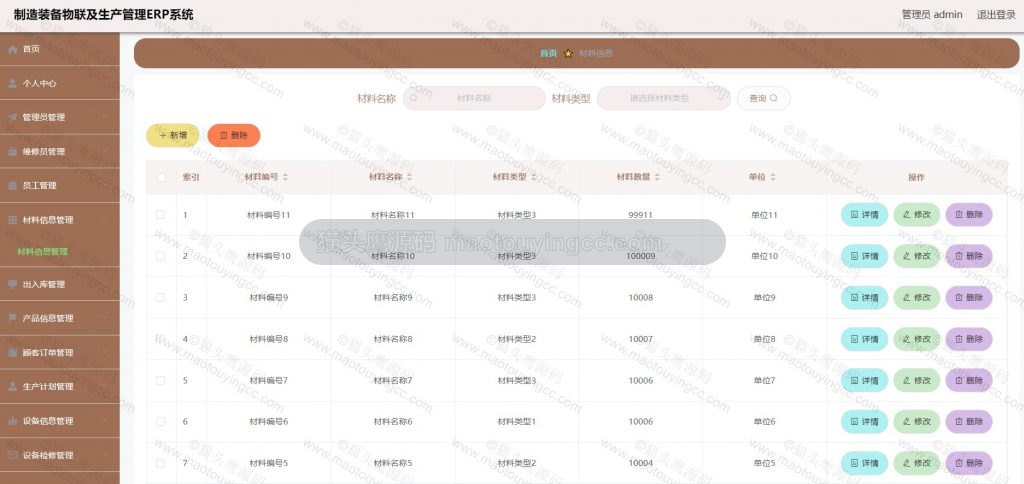Click 删除 for 材料编号8 row
The width and height of the screenshot is (1024, 484).
969,339
